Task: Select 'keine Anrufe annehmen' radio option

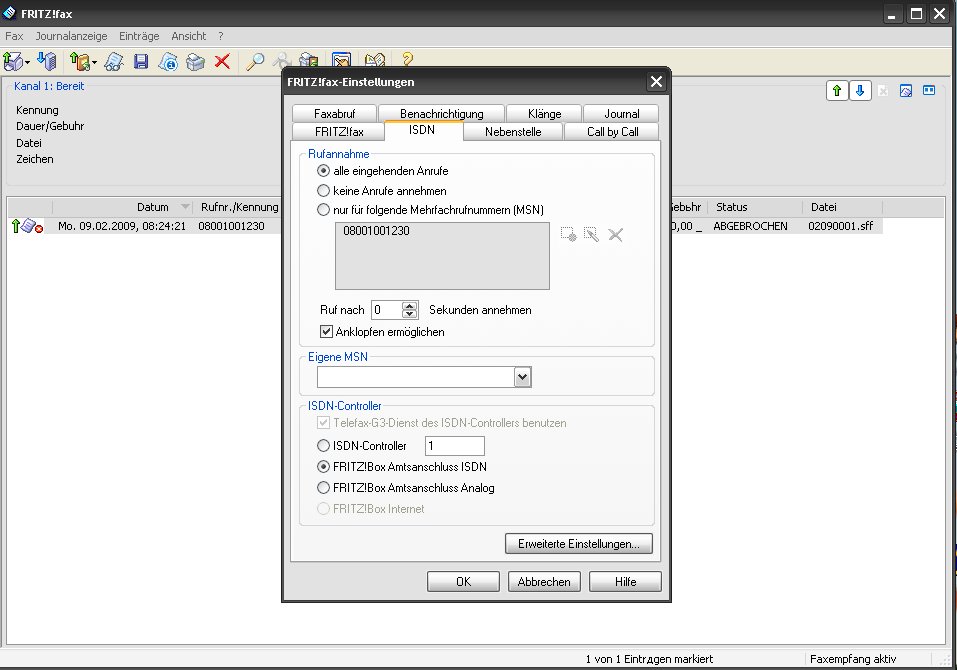Action: pyautogui.click(x=323, y=190)
